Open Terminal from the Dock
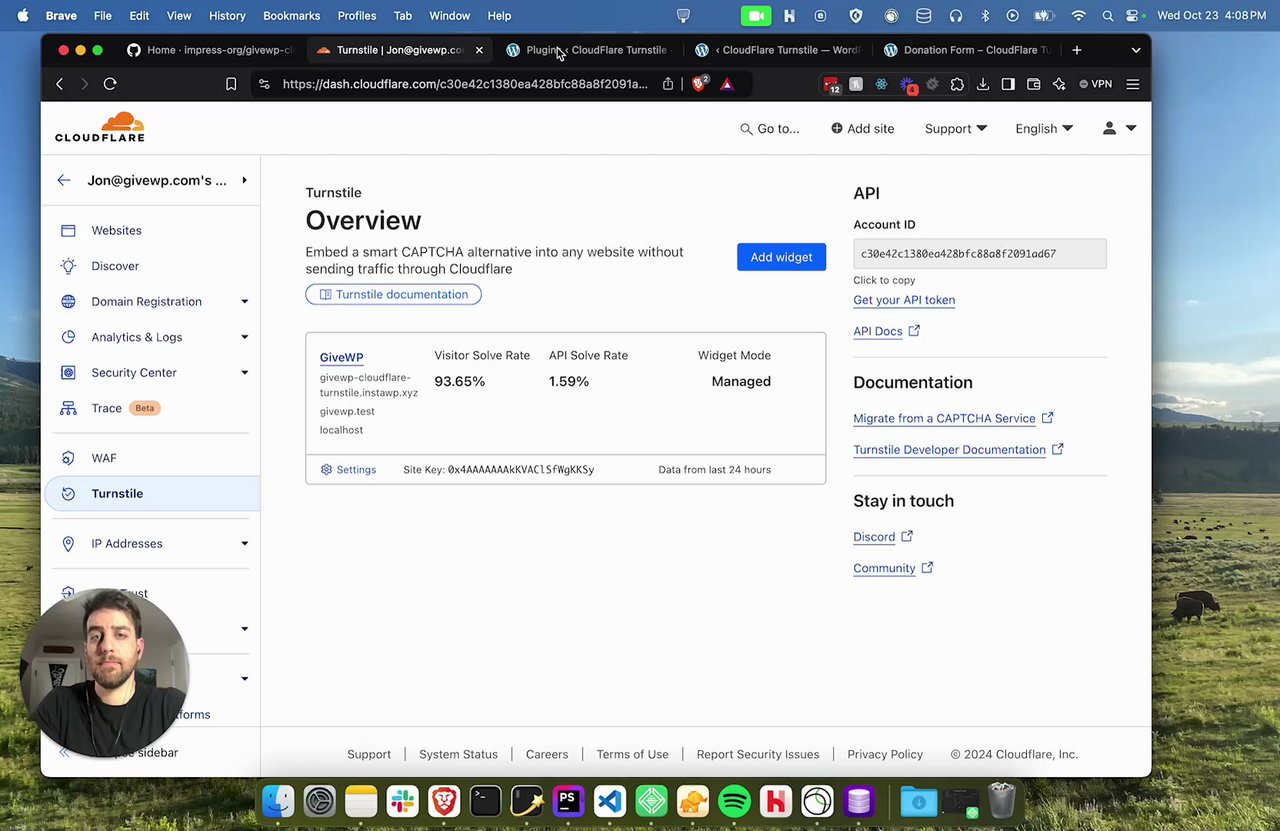The image size is (1280, 831). [x=485, y=801]
